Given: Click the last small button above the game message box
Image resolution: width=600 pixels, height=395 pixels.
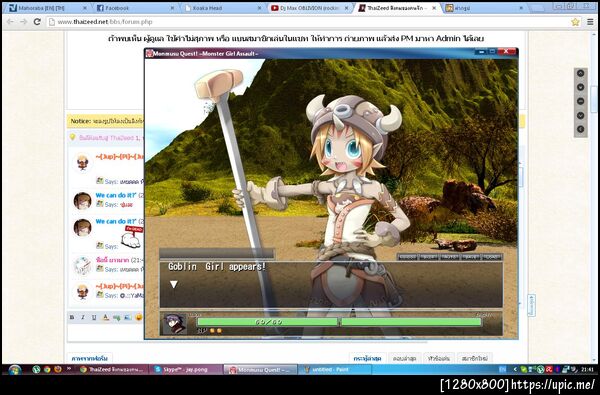Looking at the screenshot, I should click(492, 257).
